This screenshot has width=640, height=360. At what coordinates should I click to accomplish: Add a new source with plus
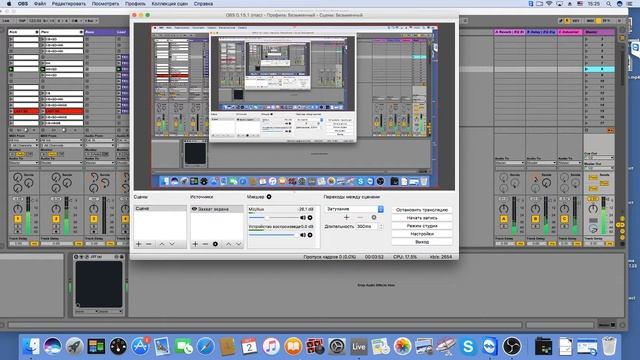[195, 244]
